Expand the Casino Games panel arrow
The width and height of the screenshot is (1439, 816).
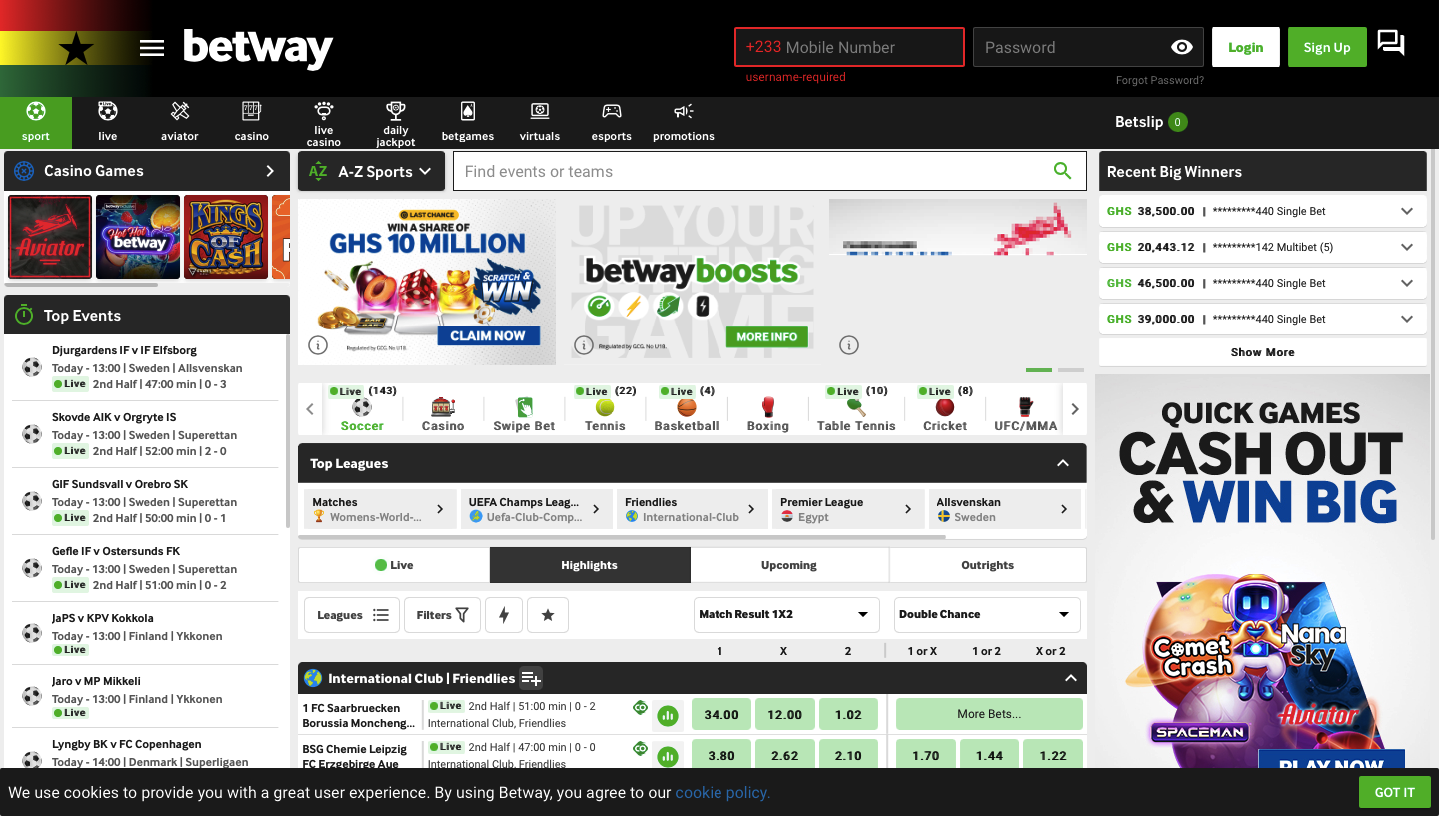click(270, 171)
